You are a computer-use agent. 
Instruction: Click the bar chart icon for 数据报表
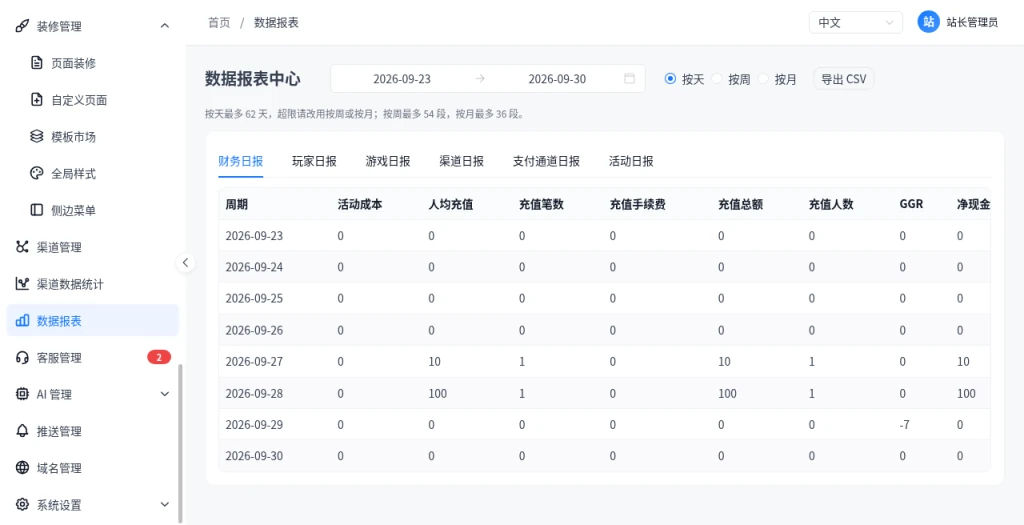point(22,321)
